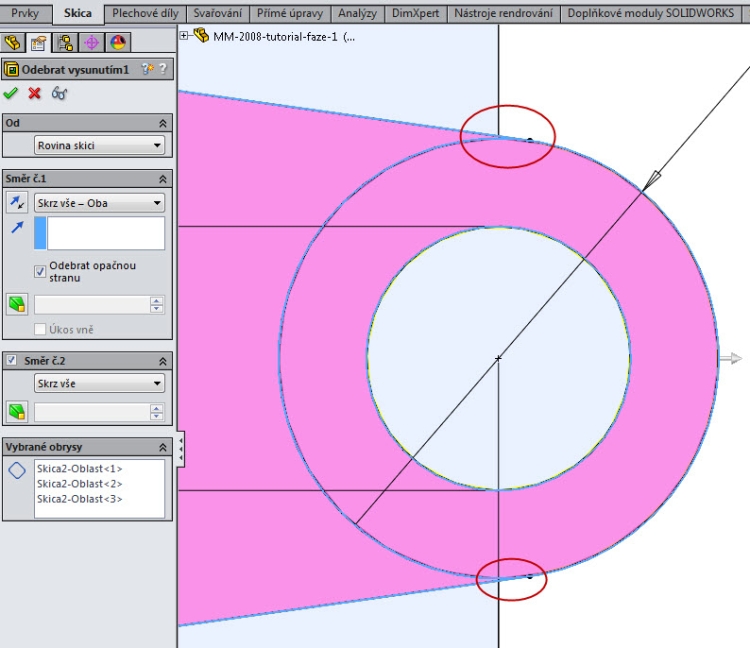Viewport: 750px width, 648px height.
Task: Click direction of extrusion arrow icon
Action: point(17,227)
